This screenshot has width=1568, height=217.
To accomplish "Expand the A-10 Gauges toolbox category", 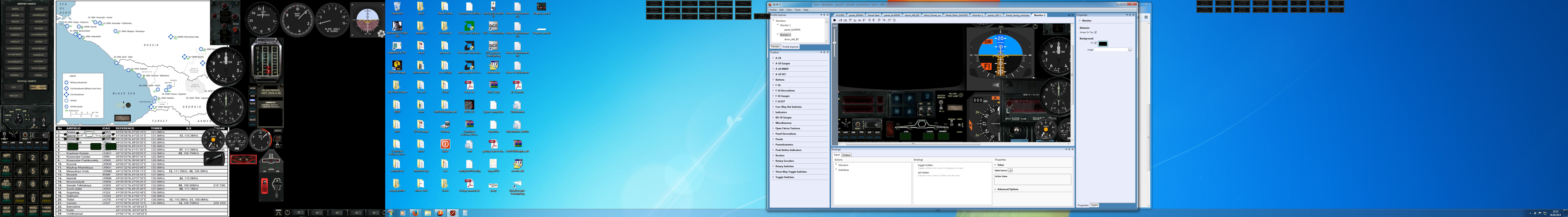I will (773, 63).
